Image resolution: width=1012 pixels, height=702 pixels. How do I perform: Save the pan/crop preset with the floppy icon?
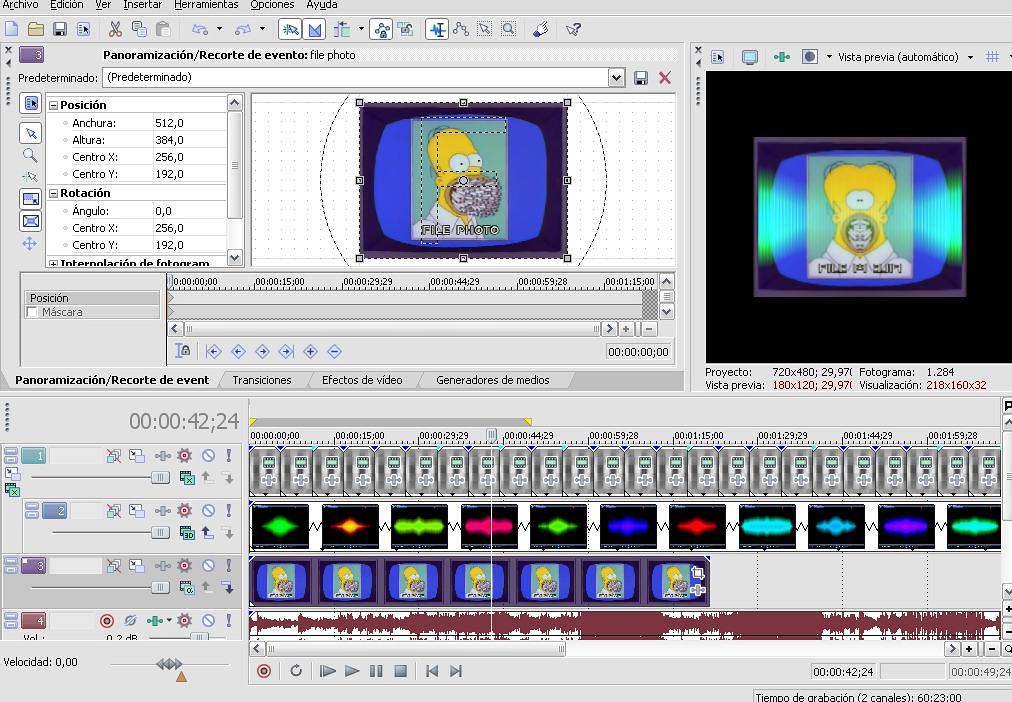click(641, 78)
